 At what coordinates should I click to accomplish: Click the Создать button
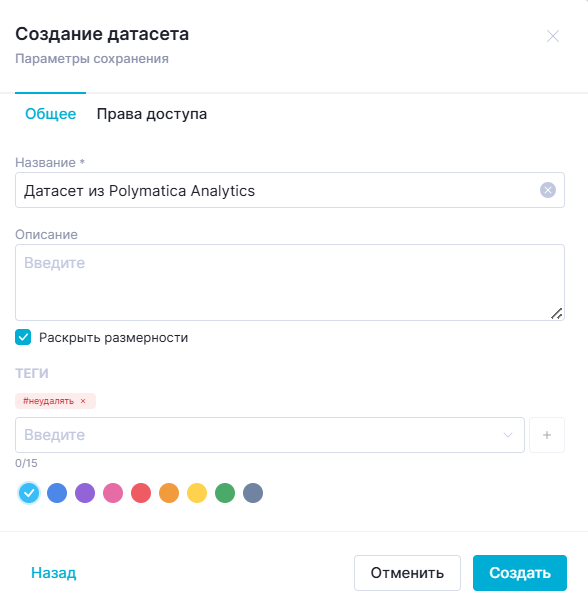tap(519, 573)
